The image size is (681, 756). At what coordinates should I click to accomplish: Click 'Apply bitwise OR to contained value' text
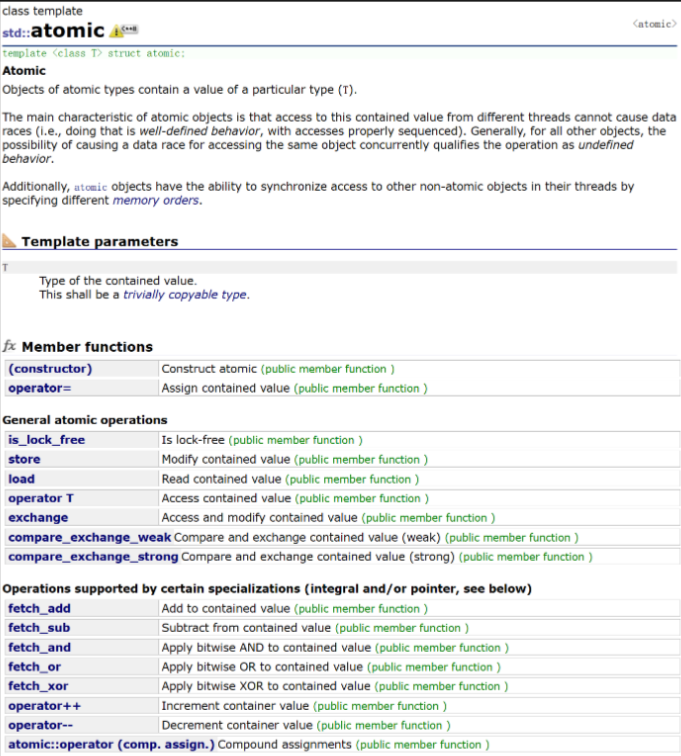pos(262,667)
